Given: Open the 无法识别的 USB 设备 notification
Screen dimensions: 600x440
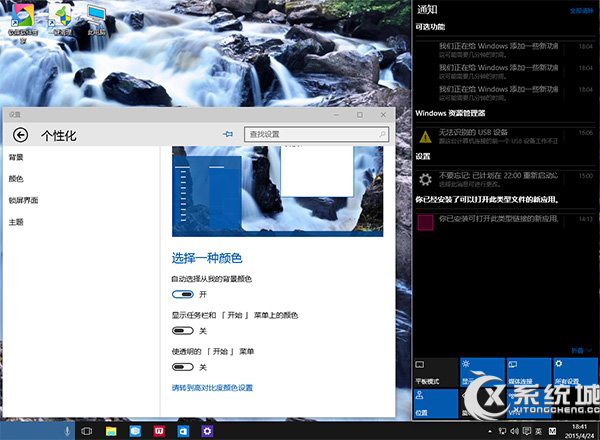Looking at the screenshot, I should 504,136.
